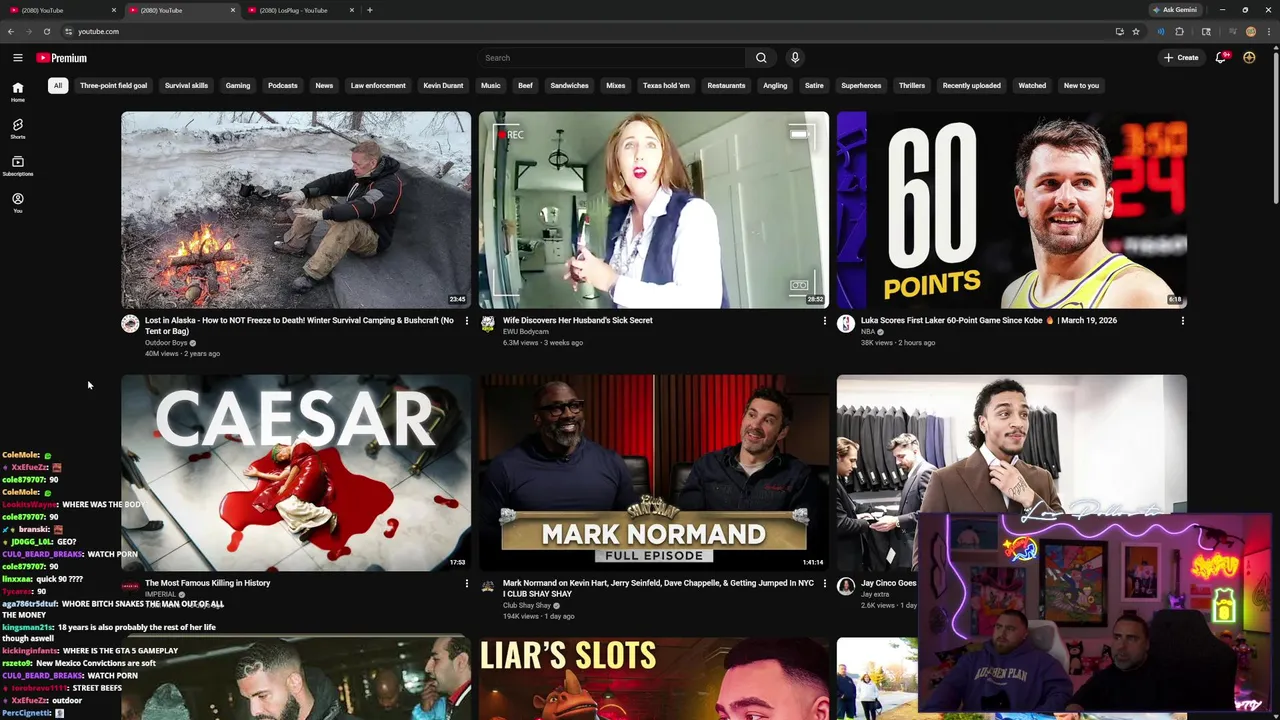Screen dimensions: 1280x720
Task: Open the Chrome profile avatar
Action: tap(1251, 31)
